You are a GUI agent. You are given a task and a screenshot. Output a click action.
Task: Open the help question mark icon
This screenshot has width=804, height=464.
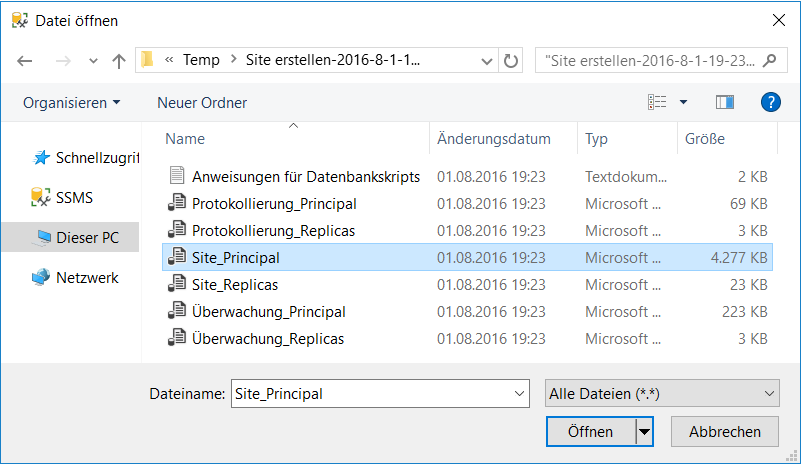pos(770,102)
